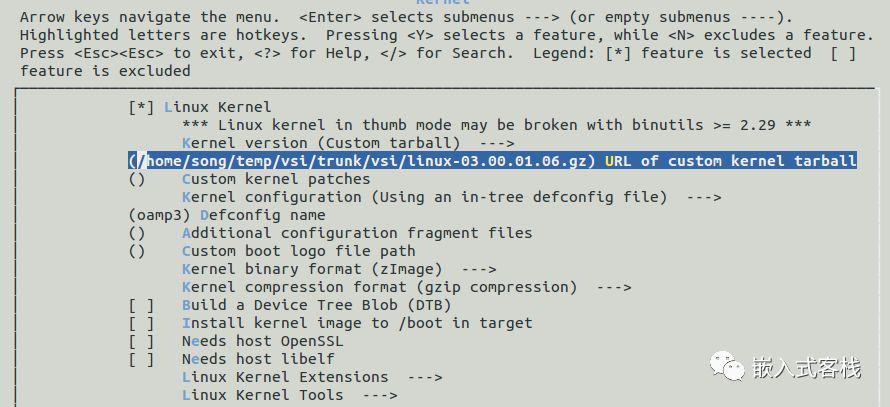
Task: Expand Linux Kernel Extensions submenu
Action: (x=312, y=377)
